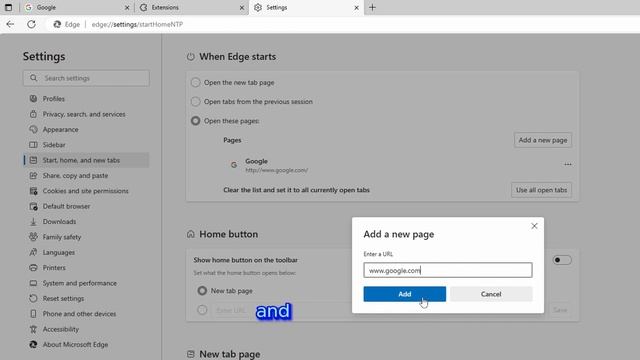
Task: Click the Google favicon in Pages list
Action: [234, 165]
